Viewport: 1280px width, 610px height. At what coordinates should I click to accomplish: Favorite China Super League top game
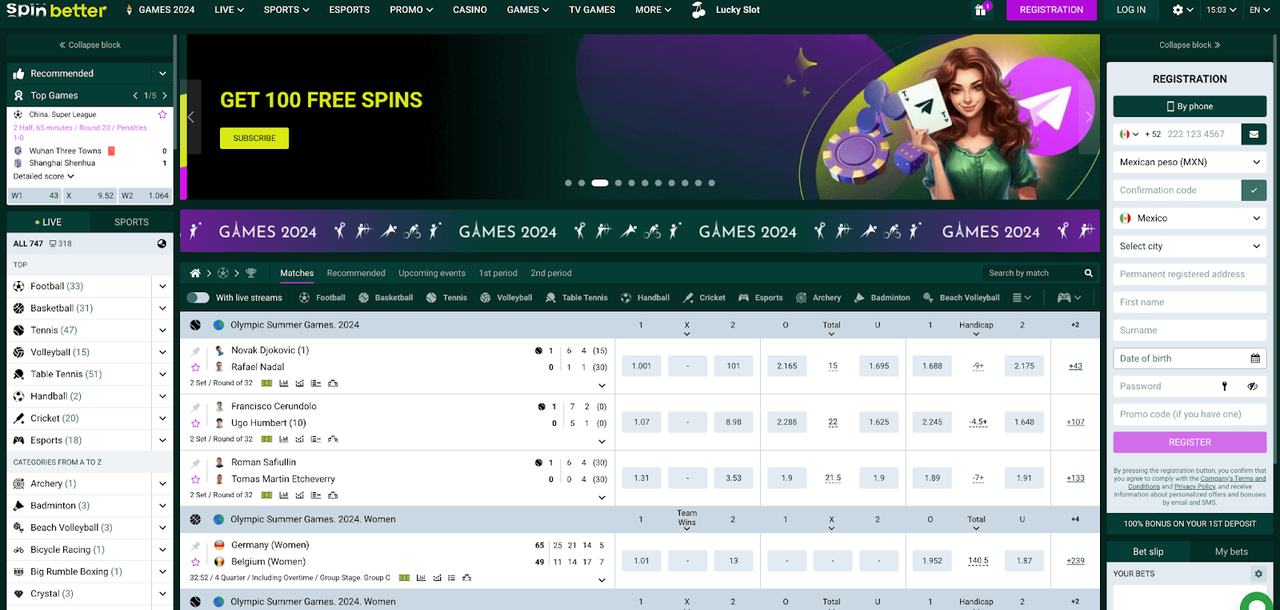tap(163, 115)
